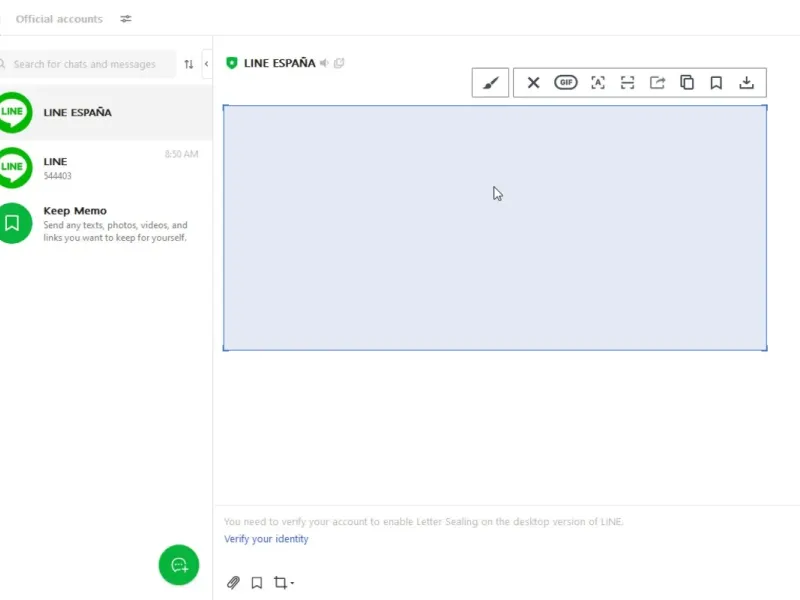
Task: Open chat filter settings icon
Action: coord(126,19)
